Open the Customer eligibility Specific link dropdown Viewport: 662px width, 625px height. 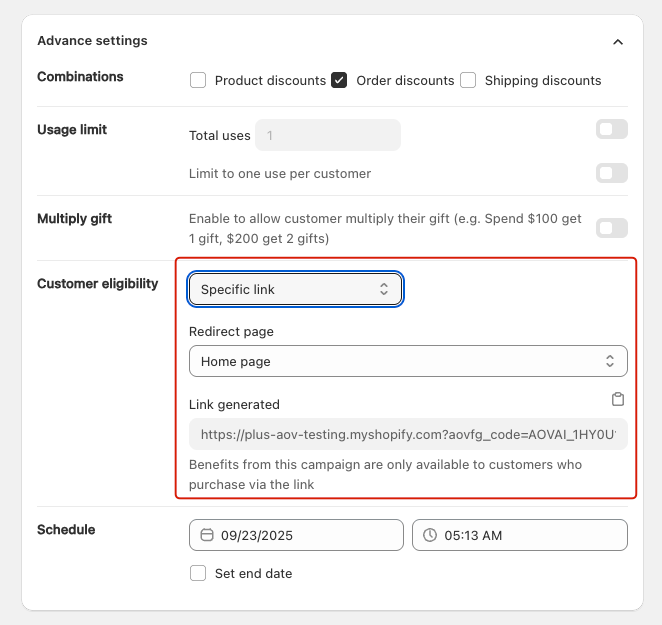click(x=296, y=289)
